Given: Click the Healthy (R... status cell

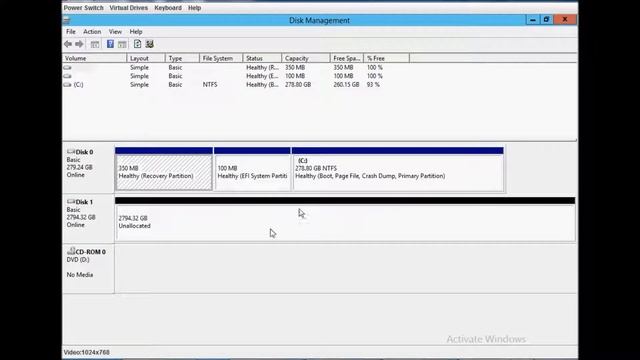Looking at the screenshot, I should point(262,67).
